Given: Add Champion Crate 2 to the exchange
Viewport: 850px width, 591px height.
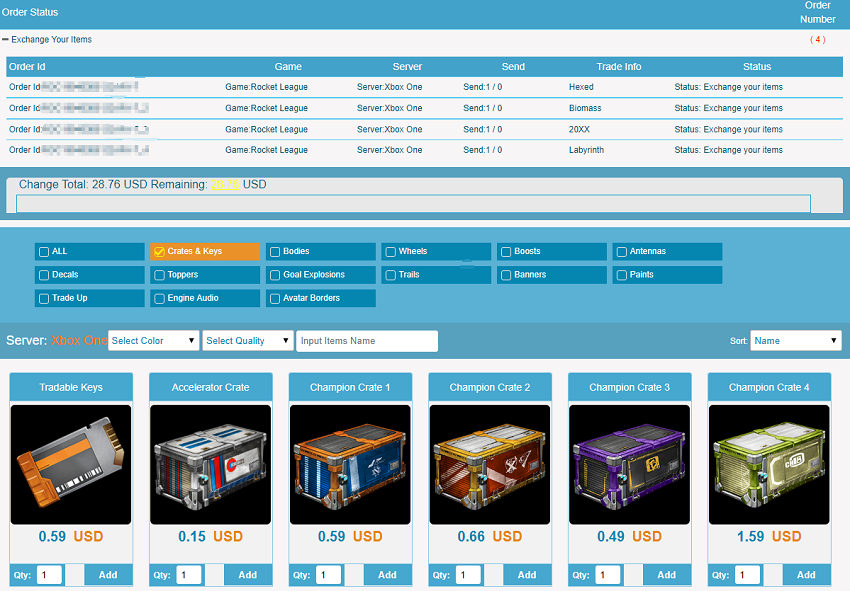Looking at the screenshot, I should (527, 575).
